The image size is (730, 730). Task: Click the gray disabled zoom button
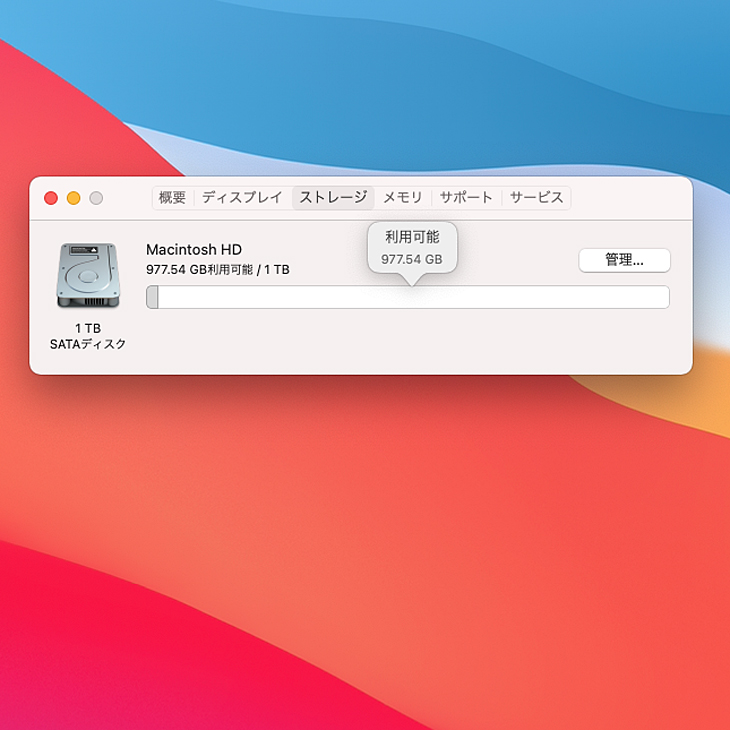coord(96,198)
